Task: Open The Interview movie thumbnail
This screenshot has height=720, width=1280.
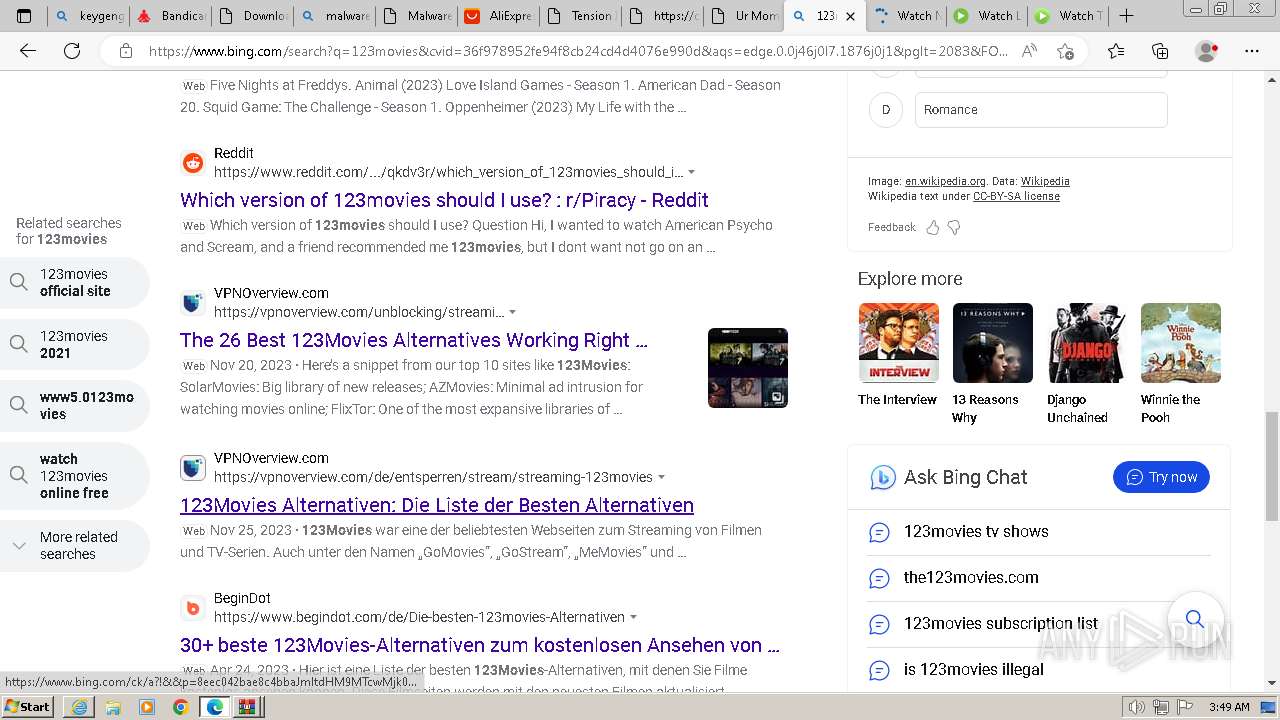Action: tap(898, 343)
